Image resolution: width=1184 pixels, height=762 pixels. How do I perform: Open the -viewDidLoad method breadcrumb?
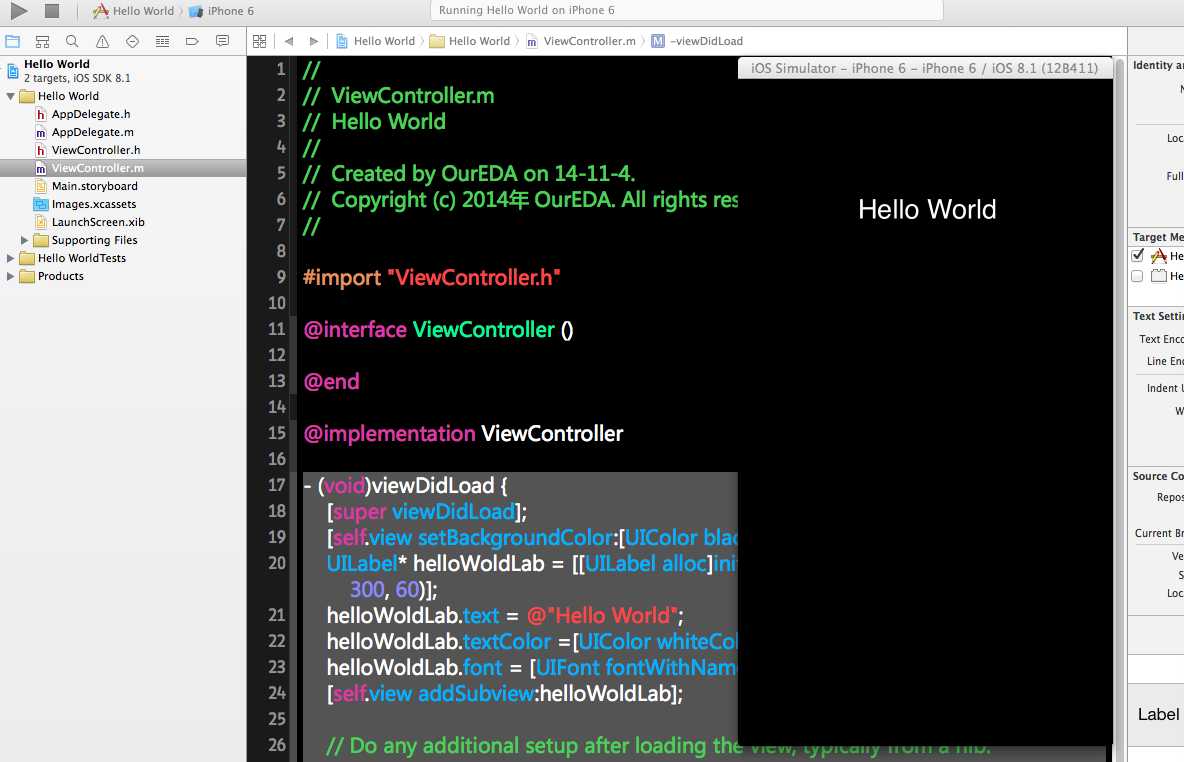pos(697,42)
